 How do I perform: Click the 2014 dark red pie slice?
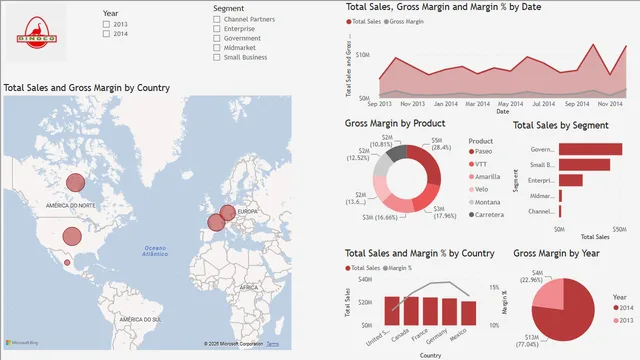pos(569,316)
